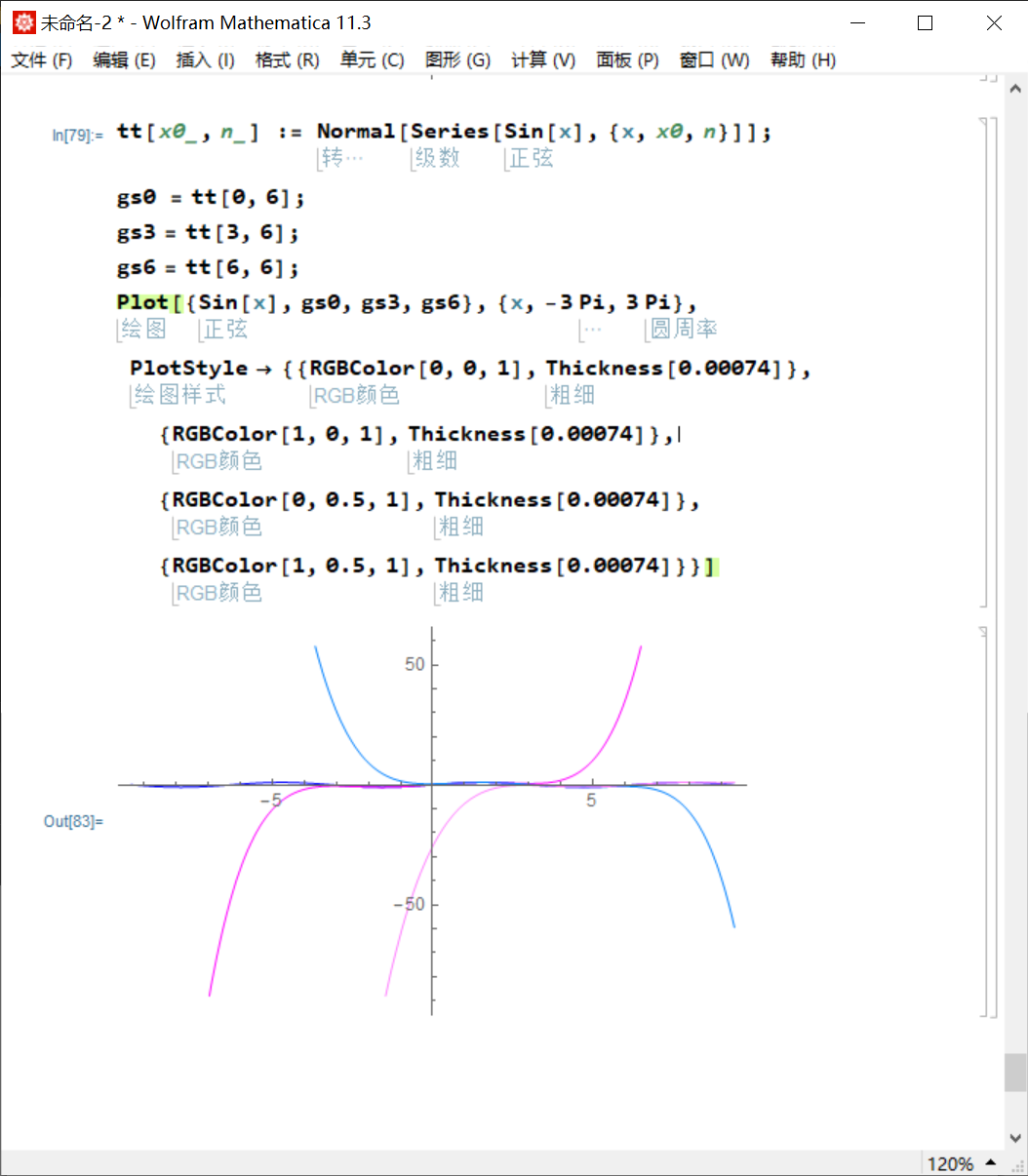Click RGBColor[0, 0.5, 1] in code
1028x1176 pixels.
pos(294,500)
